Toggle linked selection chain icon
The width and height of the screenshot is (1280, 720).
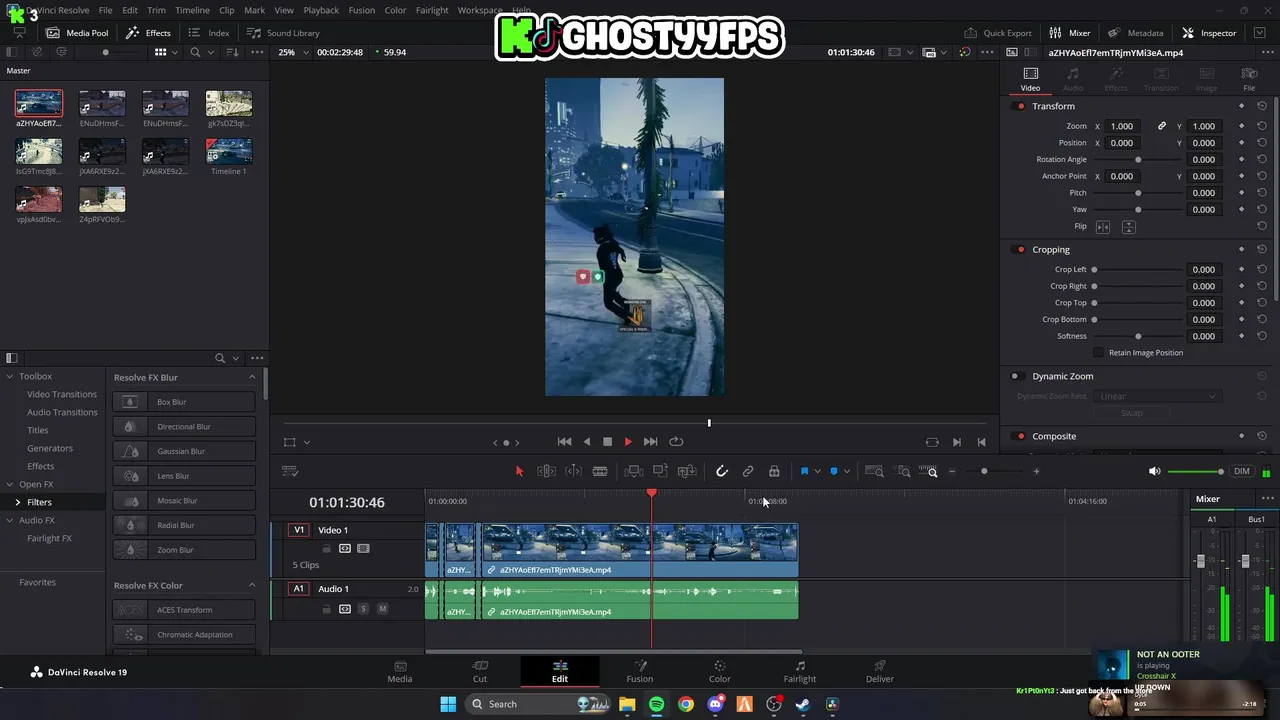748,471
